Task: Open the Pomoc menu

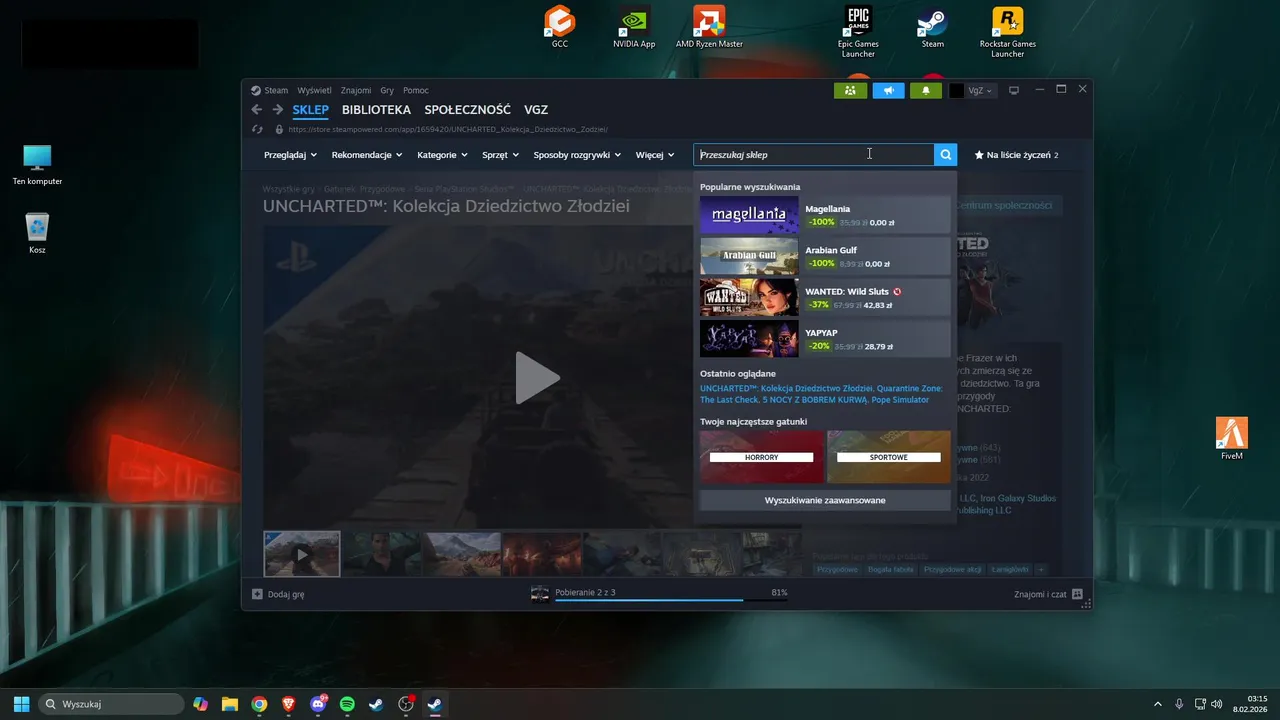Action: [x=416, y=90]
